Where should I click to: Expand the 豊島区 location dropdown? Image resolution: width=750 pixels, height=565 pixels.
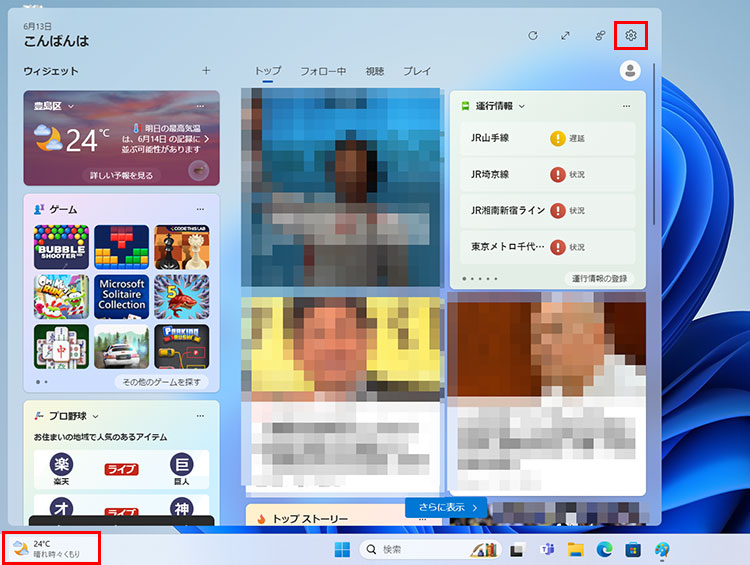click(x=71, y=106)
